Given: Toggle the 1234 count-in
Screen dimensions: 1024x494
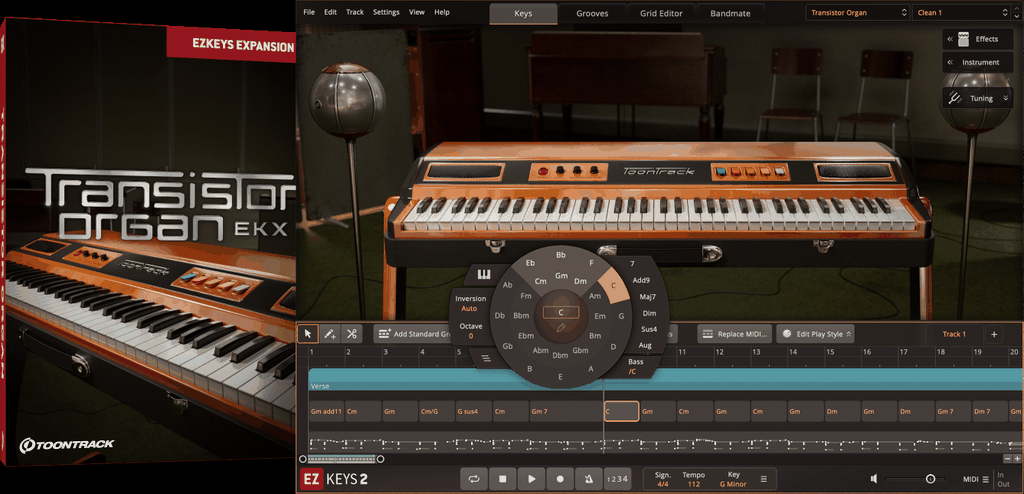Looking at the screenshot, I should click(x=618, y=479).
